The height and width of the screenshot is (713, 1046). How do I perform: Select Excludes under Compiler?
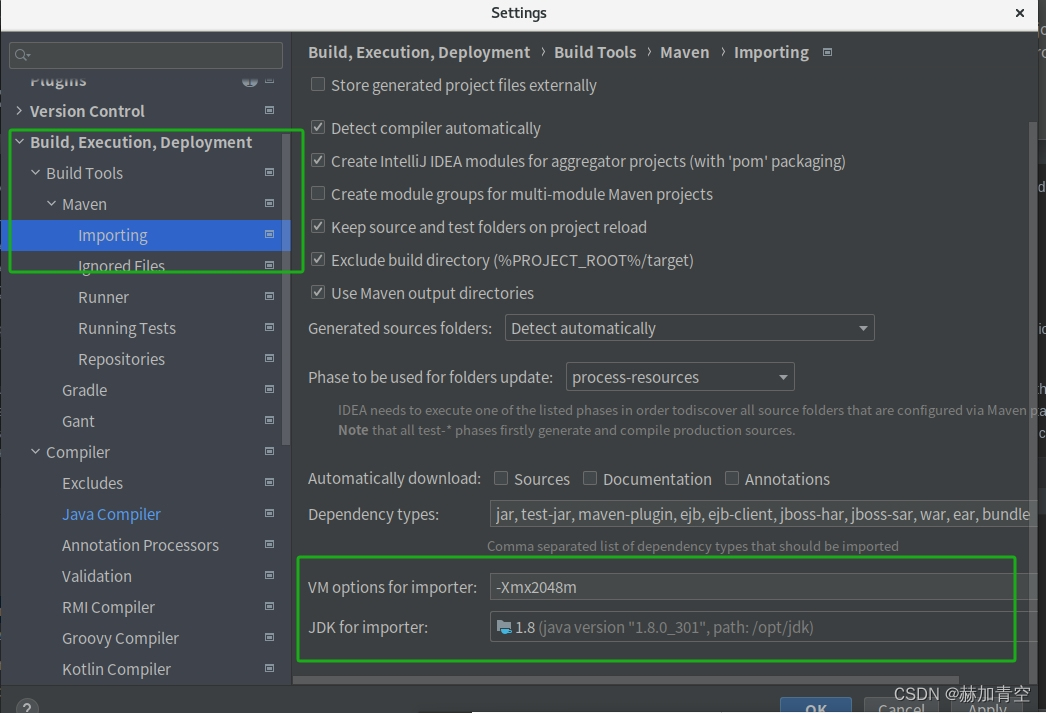[x=92, y=484]
